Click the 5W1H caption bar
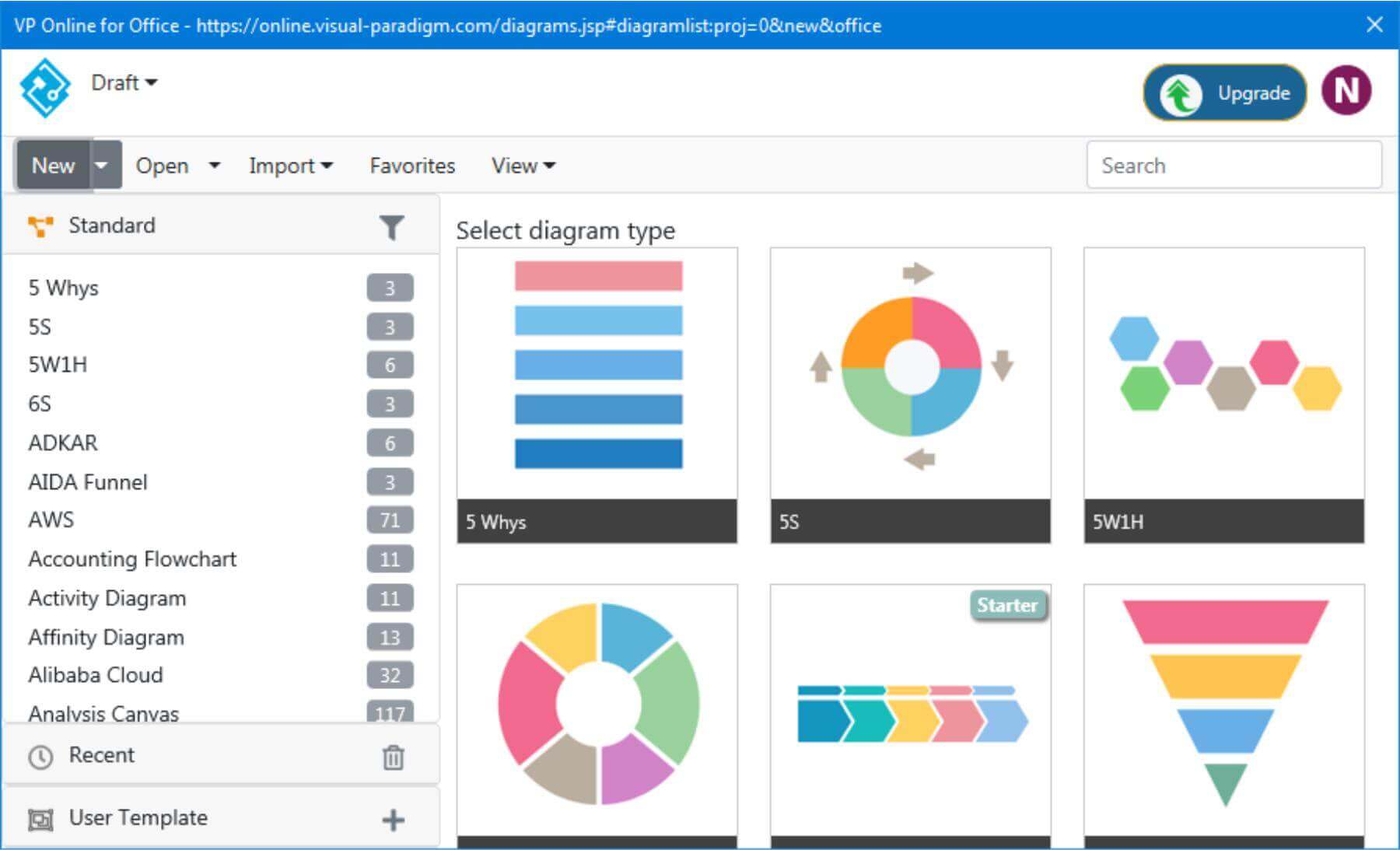The width and height of the screenshot is (1400, 850). pos(1224,521)
